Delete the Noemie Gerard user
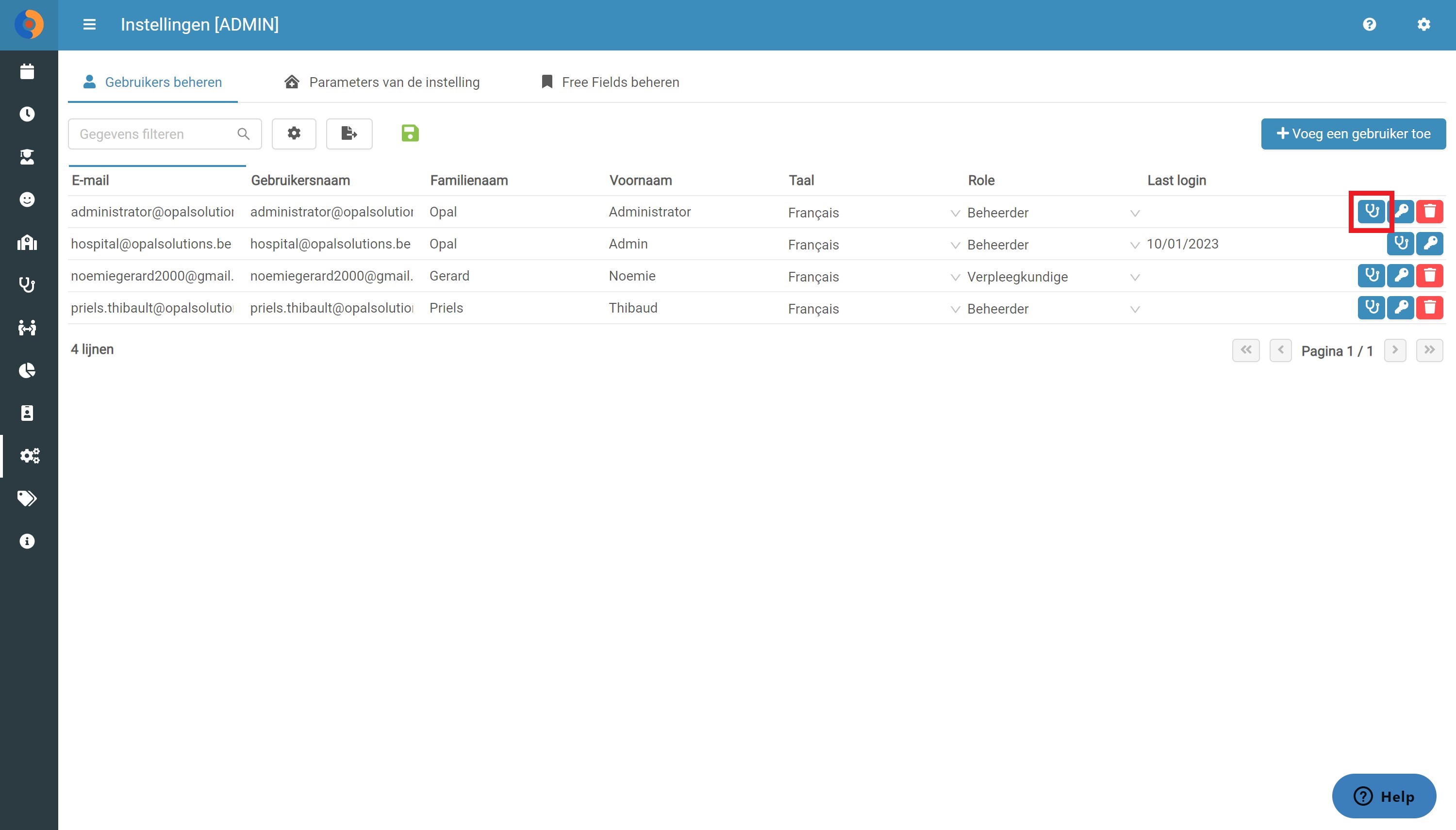Viewport: 1456px width, 830px height. click(x=1429, y=276)
